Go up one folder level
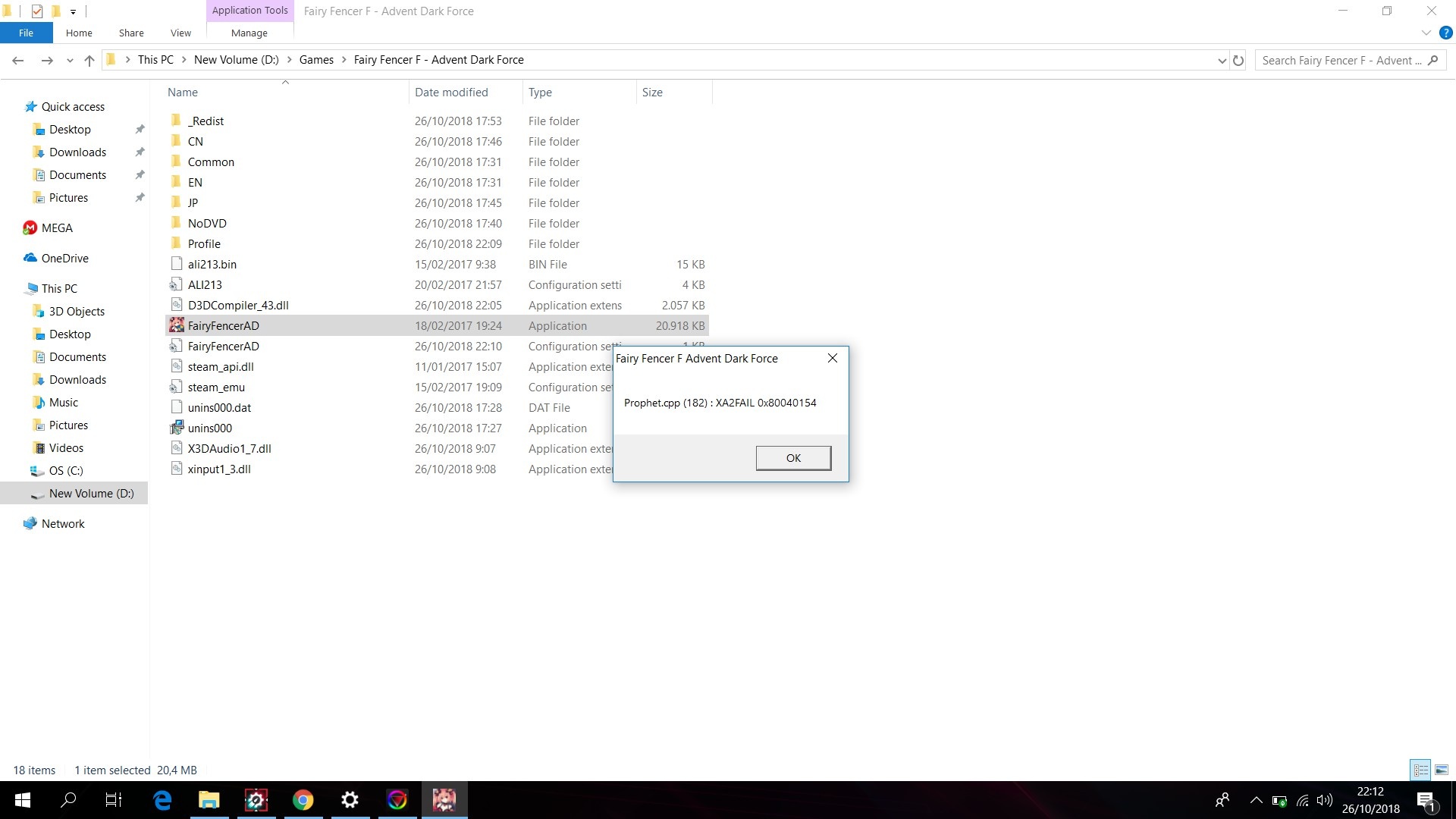Image resolution: width=1456 pixels, height=819 pixels. [x=89, y=60]
